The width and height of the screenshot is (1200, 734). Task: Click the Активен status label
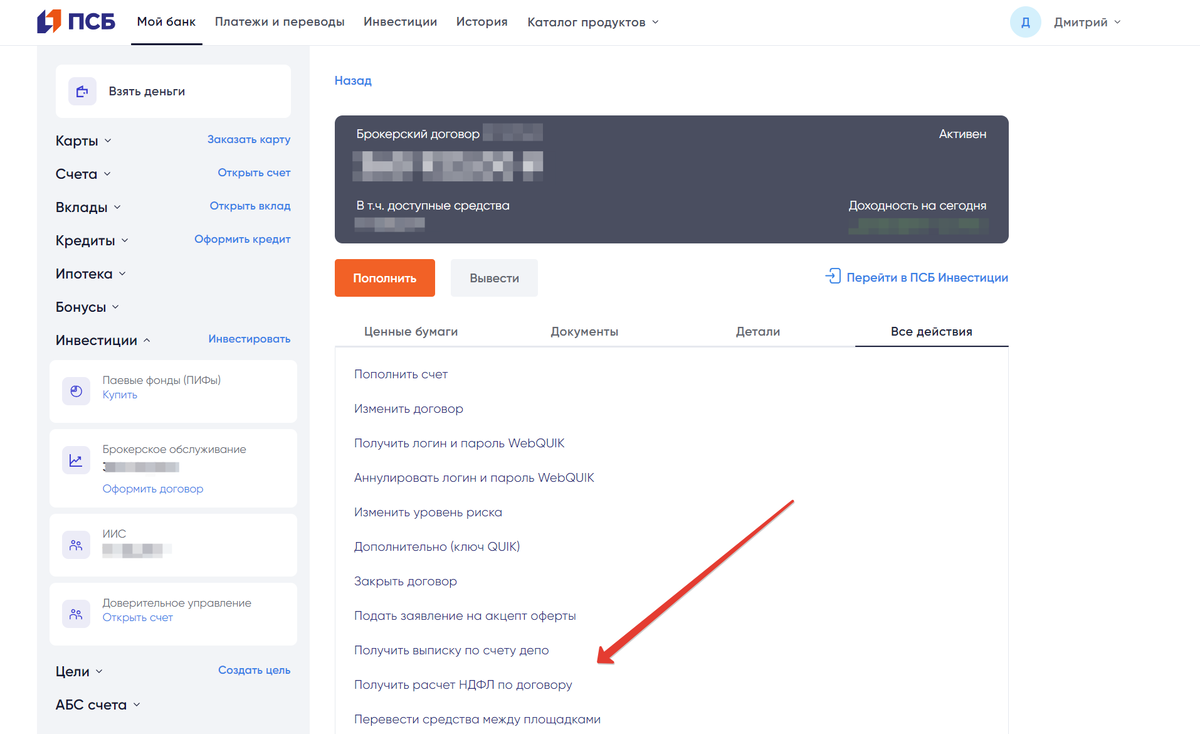tap(962, 134)
